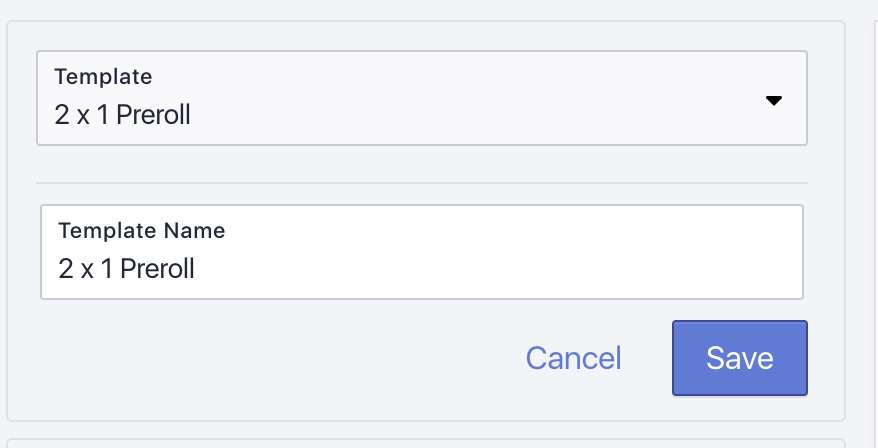Screen dimensions: 878x448
Task: Click the divider line below the Template dropdown
Action: tap(422, 183)
